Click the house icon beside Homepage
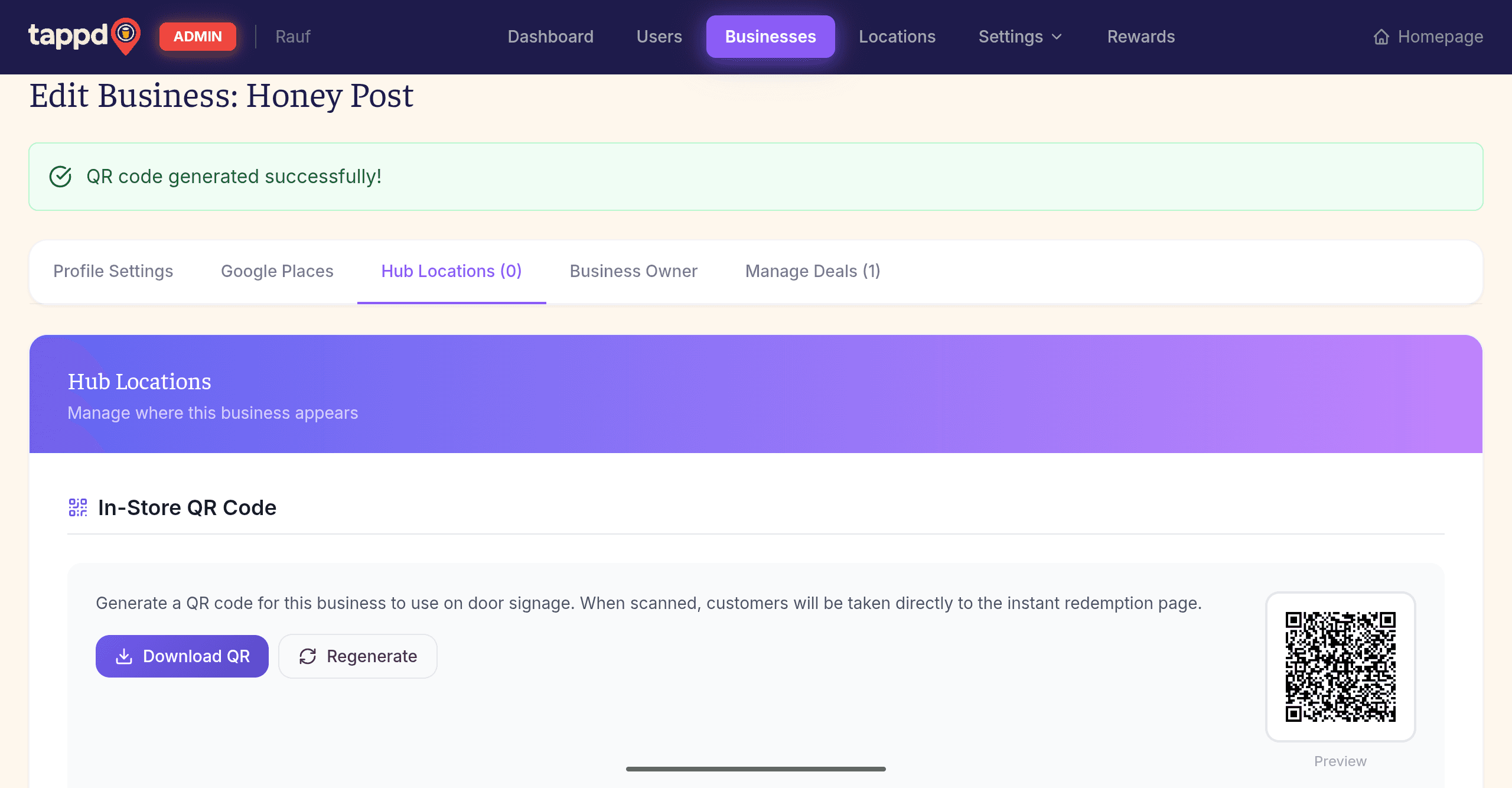 tap(1381, 37)
